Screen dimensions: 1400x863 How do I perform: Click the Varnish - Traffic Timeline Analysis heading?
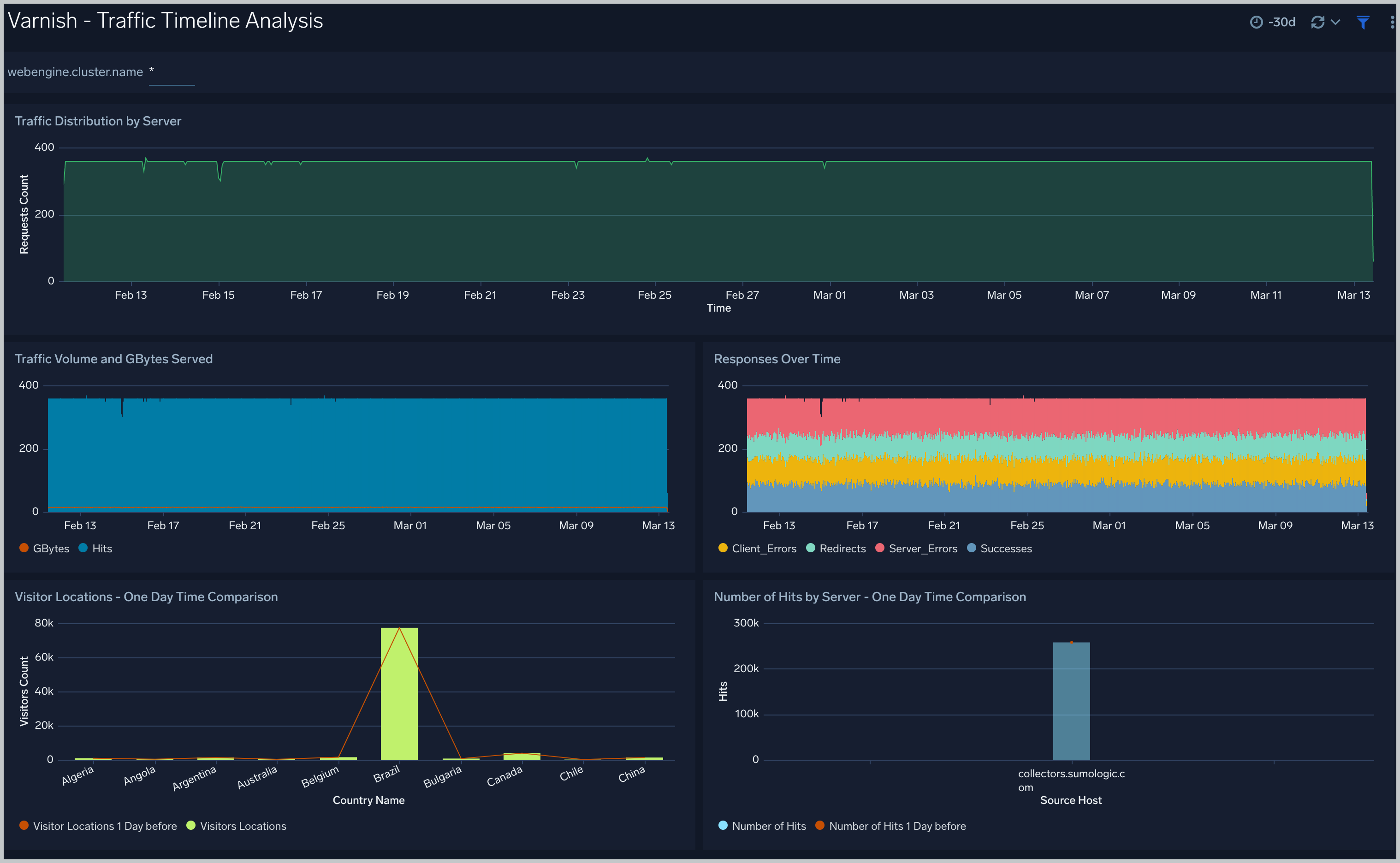(x=165, y=21)
